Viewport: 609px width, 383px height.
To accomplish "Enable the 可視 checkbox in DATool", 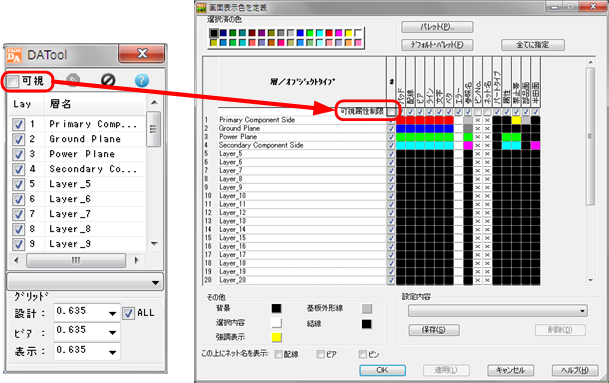I will 13,82.
